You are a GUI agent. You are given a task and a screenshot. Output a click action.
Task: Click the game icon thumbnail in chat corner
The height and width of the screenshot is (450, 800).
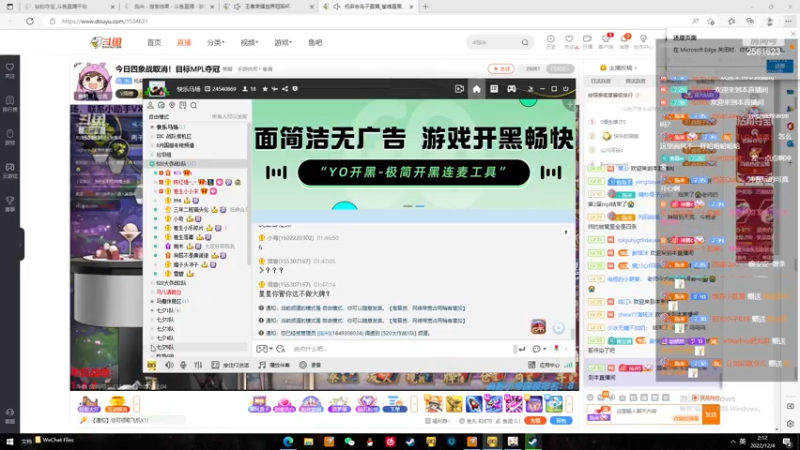pos(538,327)
